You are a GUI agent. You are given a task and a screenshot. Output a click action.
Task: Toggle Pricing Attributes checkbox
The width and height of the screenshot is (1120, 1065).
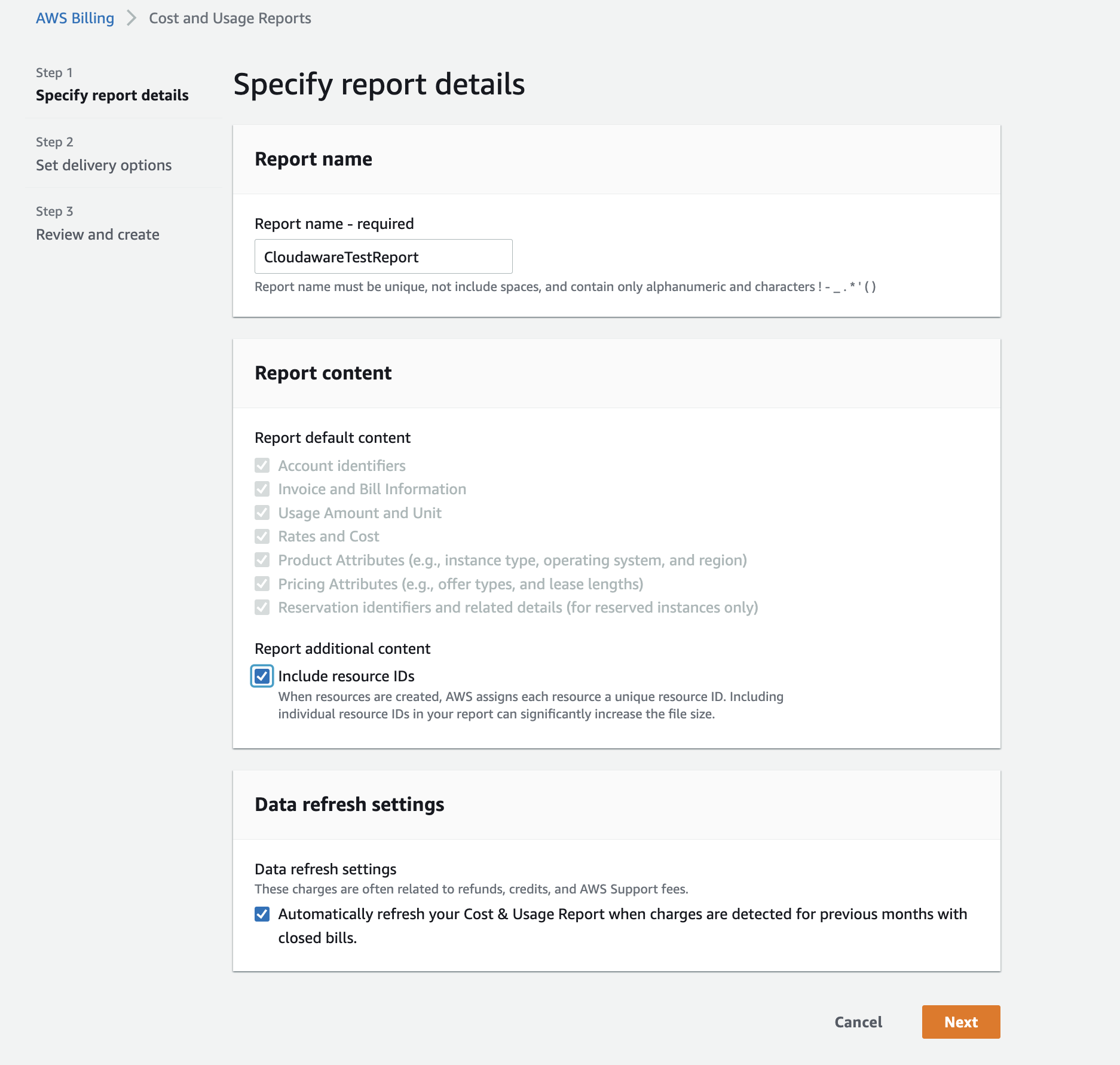[x=262, y=584]
